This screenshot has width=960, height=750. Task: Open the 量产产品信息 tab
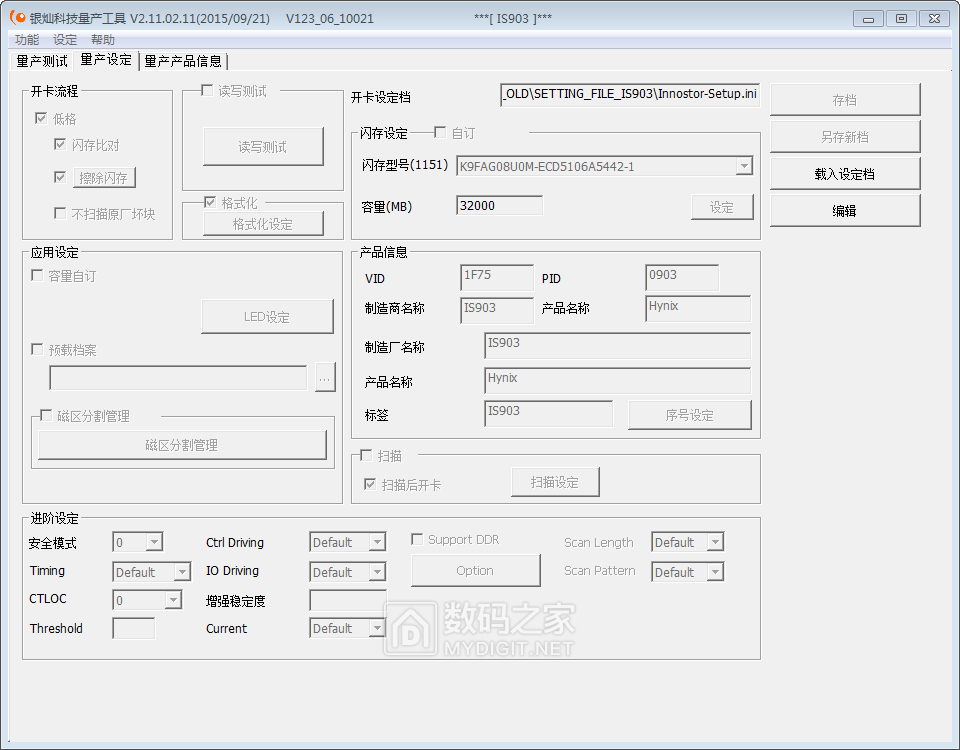(x=183, y=61)
